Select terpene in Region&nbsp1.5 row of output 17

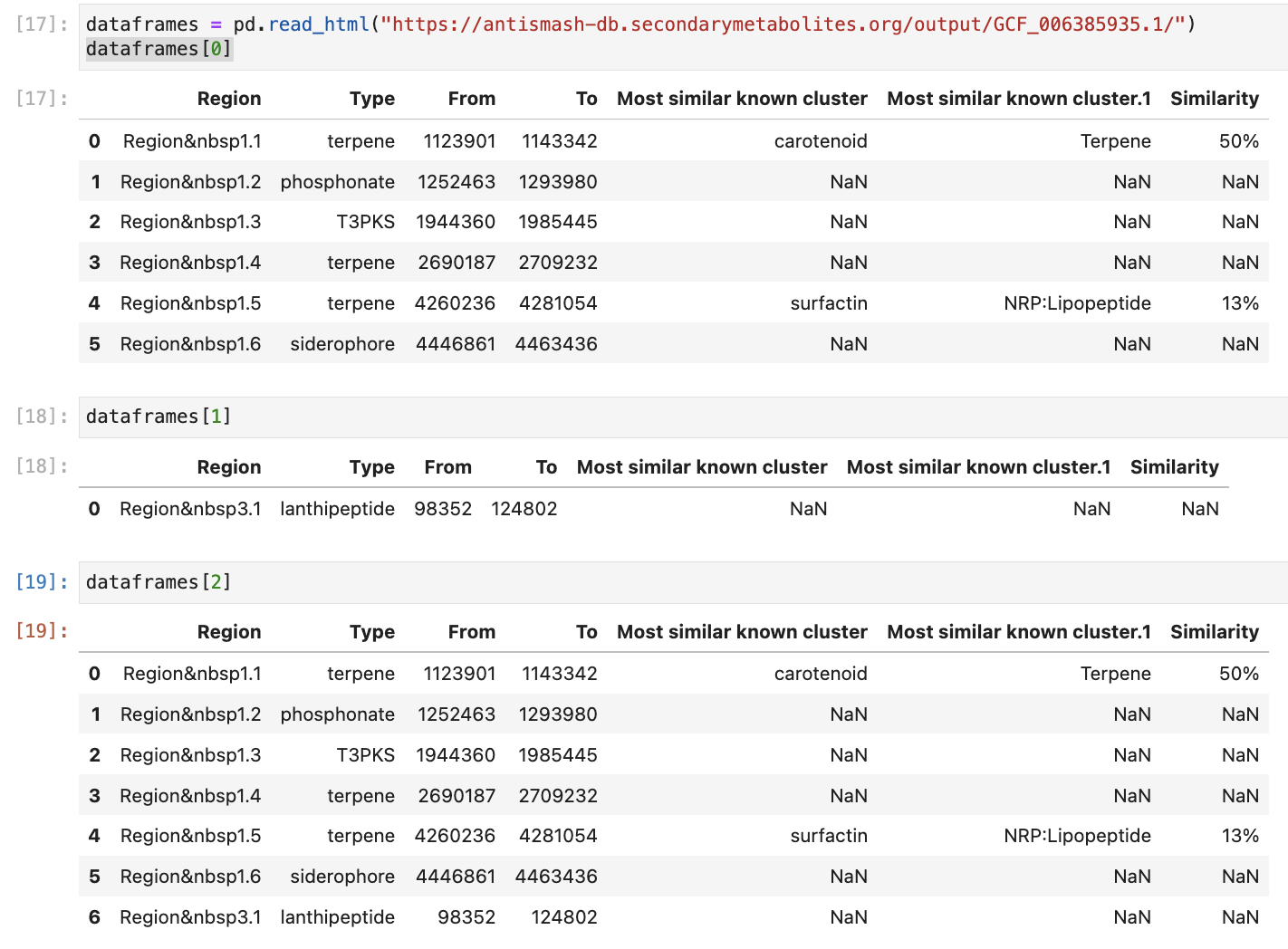(x=360, y=303)
